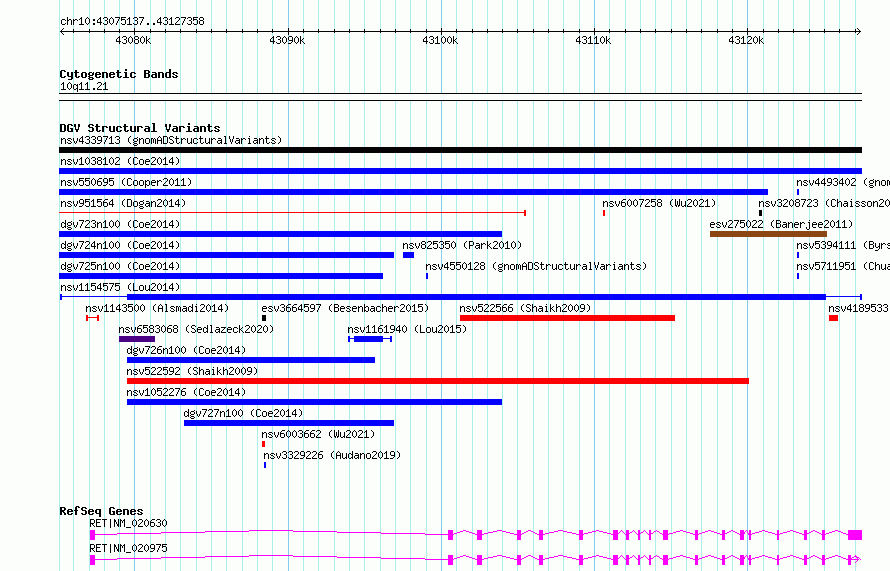This screenshot has height=571, width=890.
Task: Click the nsv4339713 (gnomADStructuralVariants) label
Action: pos(171,140)
